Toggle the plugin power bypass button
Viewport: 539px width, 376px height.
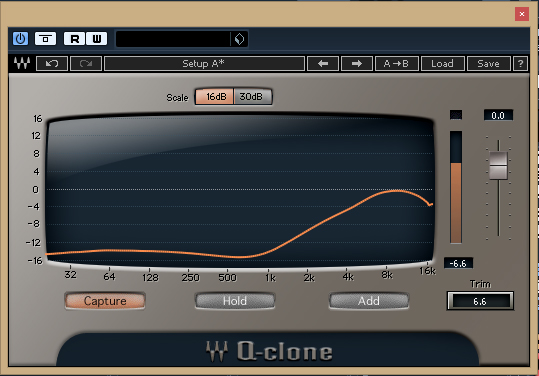[x=21, y=38]
